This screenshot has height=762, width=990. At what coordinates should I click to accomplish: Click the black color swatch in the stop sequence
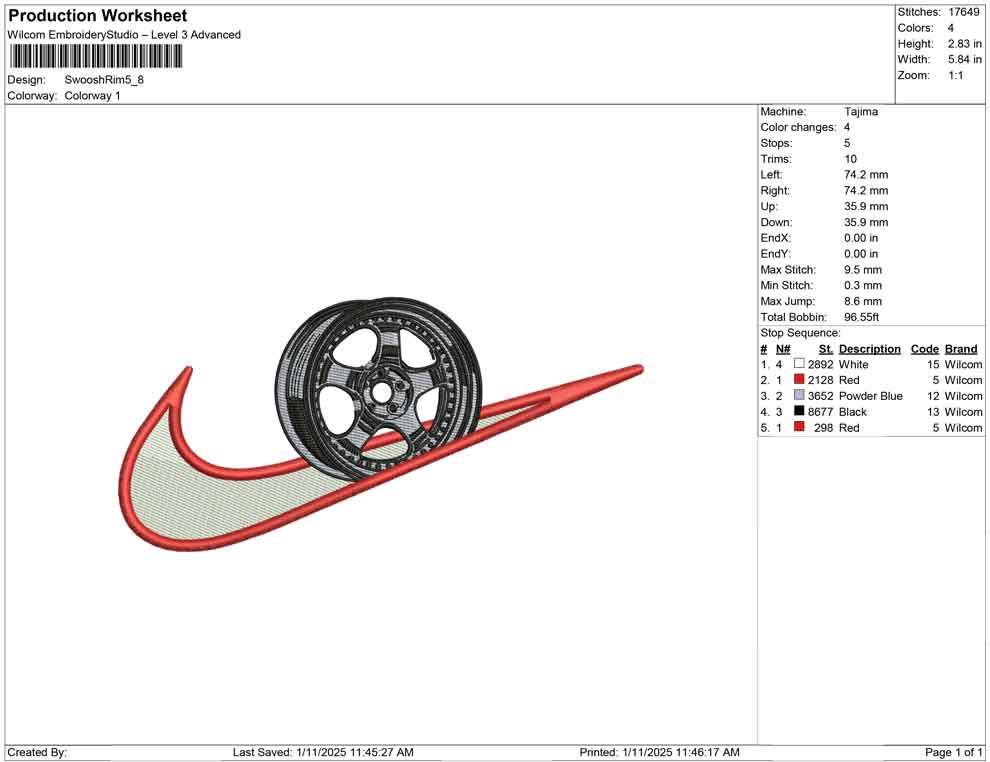799,411
